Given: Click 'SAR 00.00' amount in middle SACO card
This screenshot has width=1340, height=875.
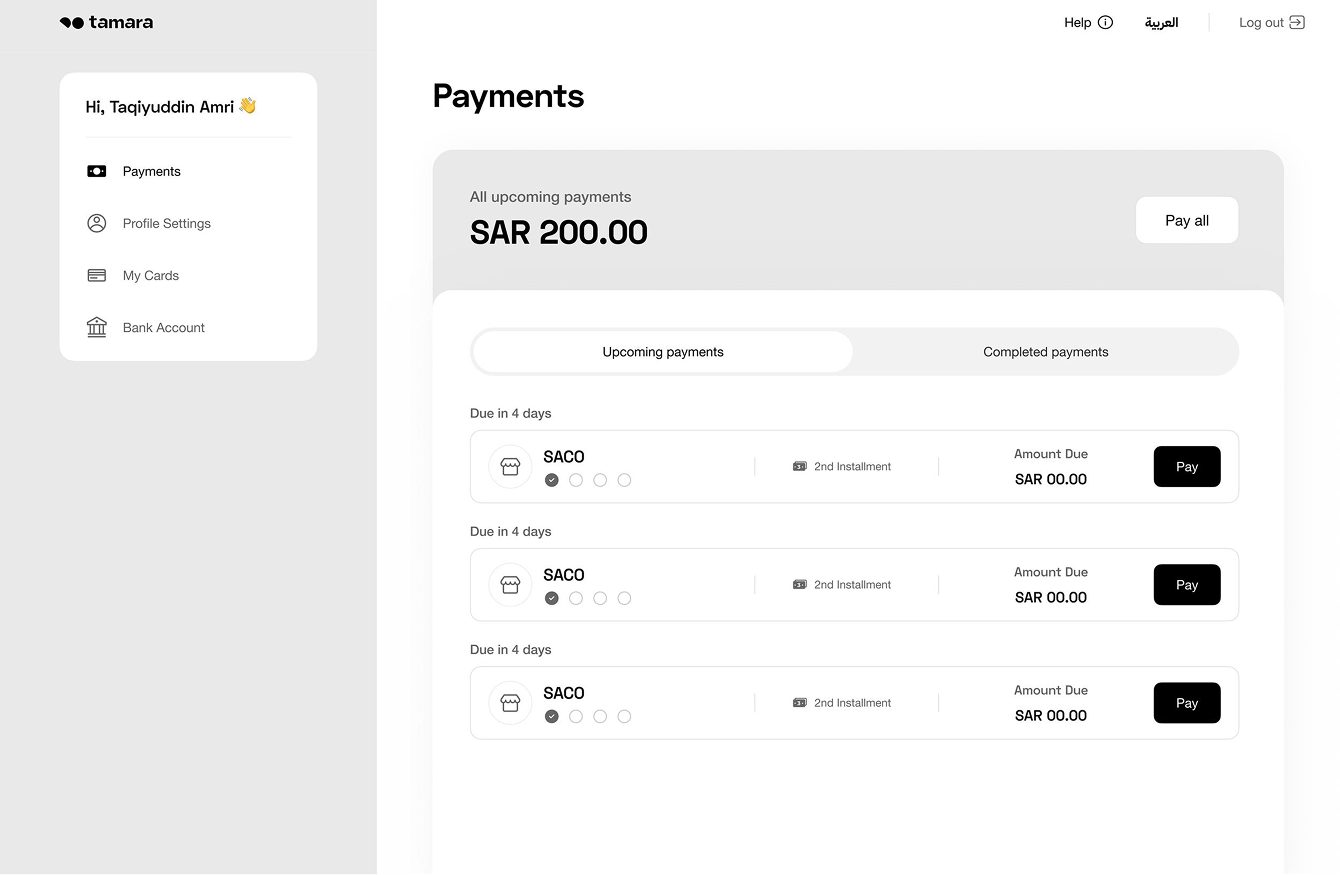Looking at the screenshot, I should tap(1051, 597).
